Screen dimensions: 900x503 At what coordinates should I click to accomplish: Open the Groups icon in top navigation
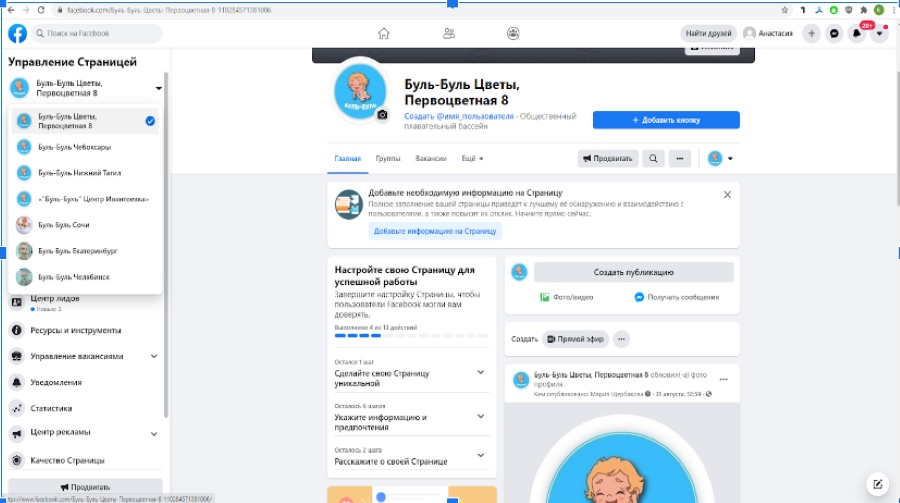(513, 33)
